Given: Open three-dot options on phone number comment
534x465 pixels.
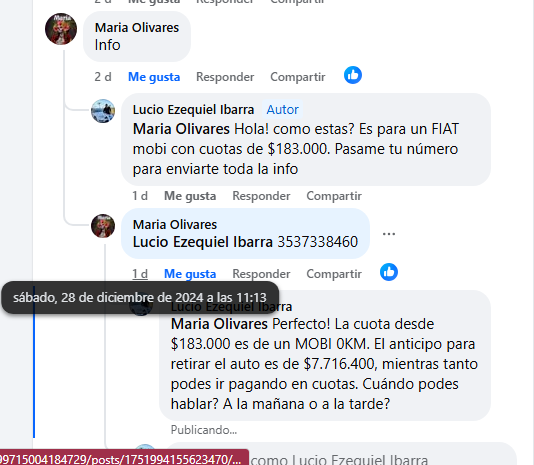Looking at the screenshot, I should 389,234.
